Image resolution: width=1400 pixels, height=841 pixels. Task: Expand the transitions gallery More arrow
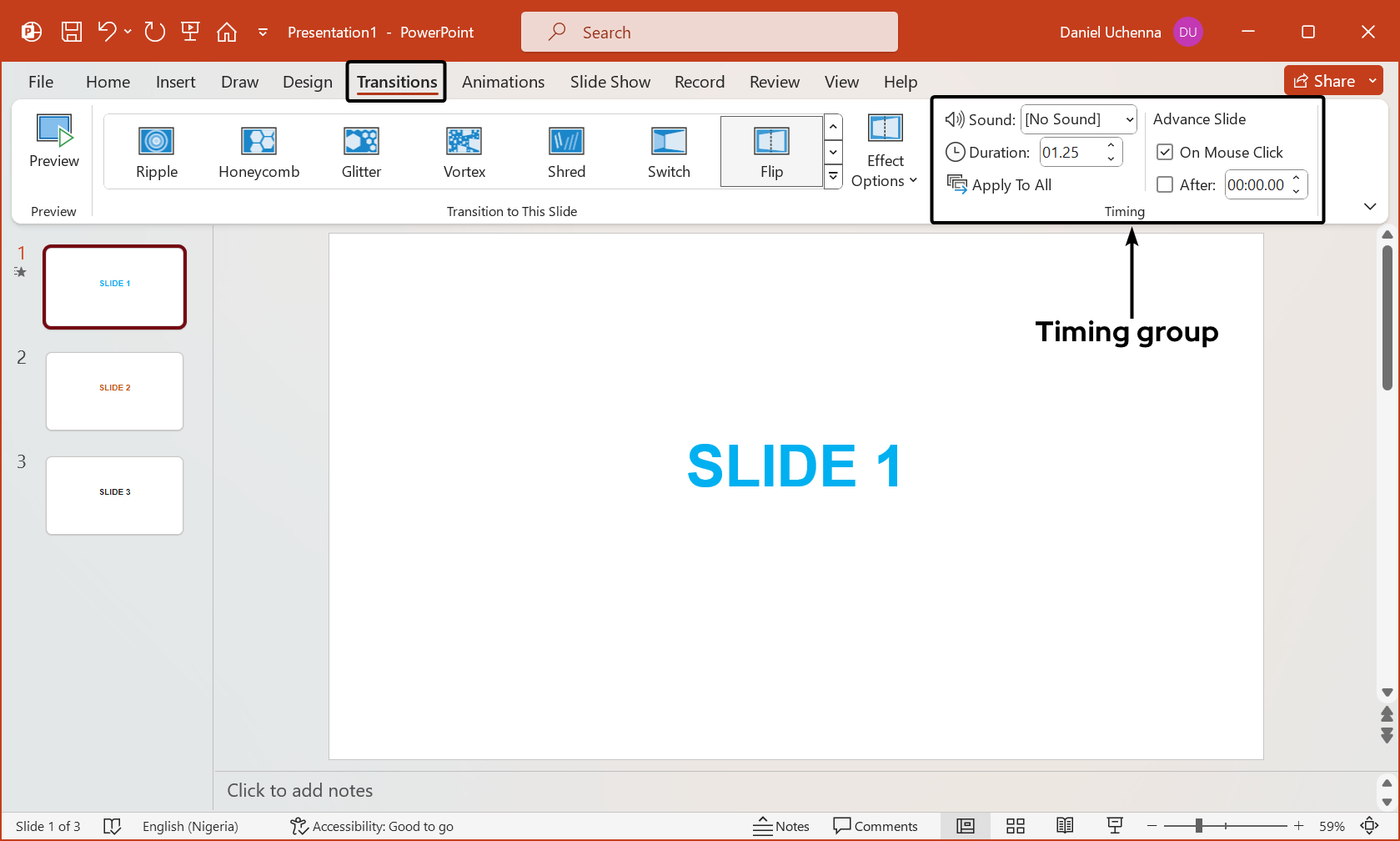pyautogui.click(x=833, y=177)
